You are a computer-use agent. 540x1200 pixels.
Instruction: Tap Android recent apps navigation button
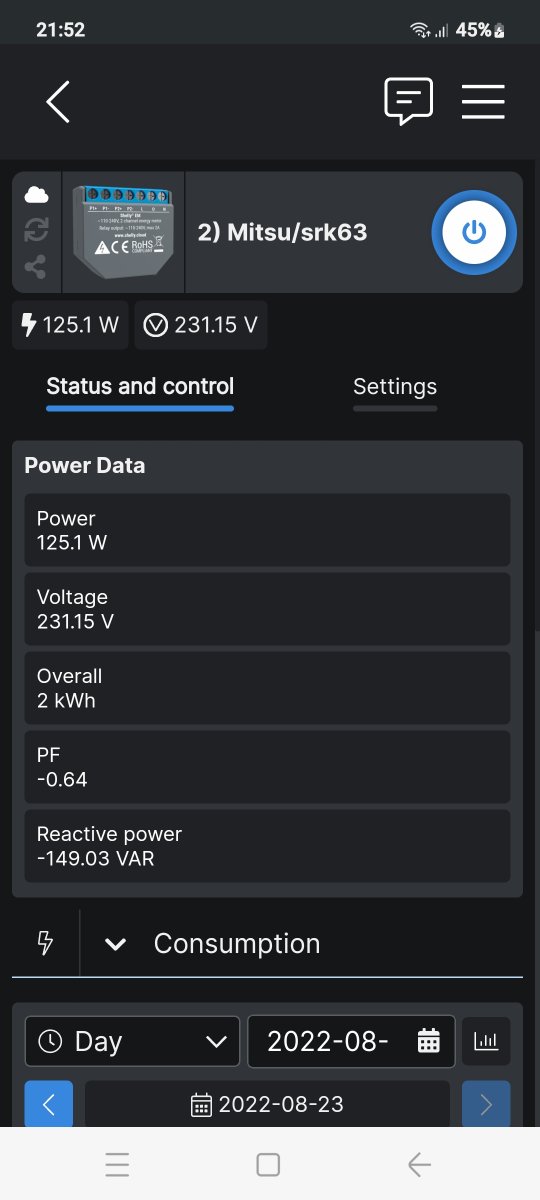tap(118, 1164)
